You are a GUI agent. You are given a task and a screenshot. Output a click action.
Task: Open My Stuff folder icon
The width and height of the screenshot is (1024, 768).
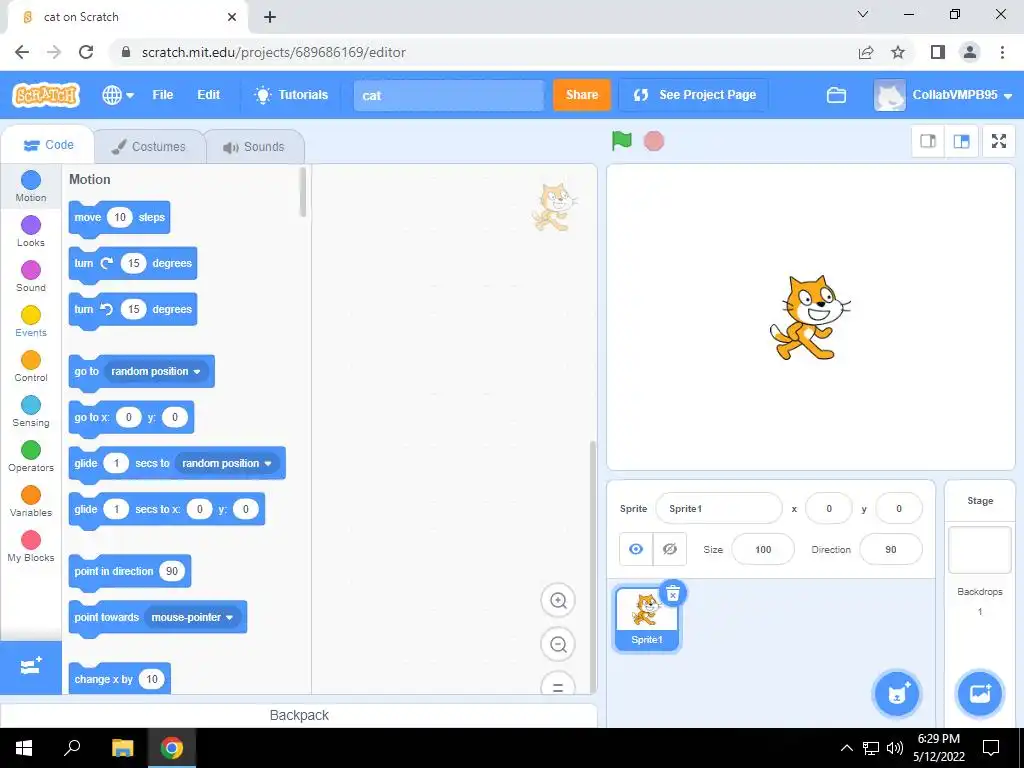coord(836,95)
